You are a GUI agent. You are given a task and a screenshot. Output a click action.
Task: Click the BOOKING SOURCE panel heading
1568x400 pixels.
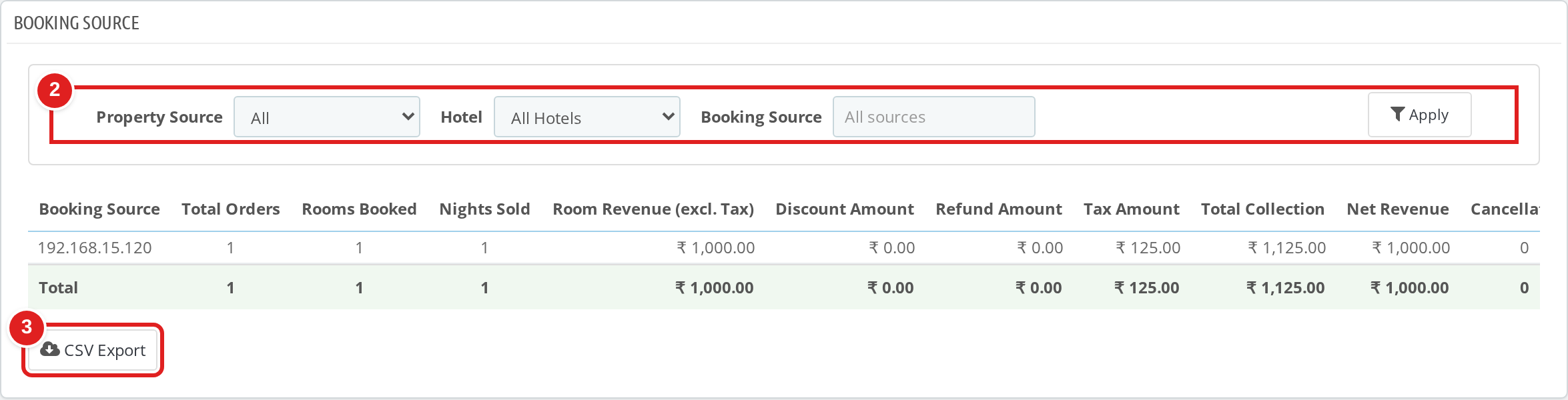point(77,23)
